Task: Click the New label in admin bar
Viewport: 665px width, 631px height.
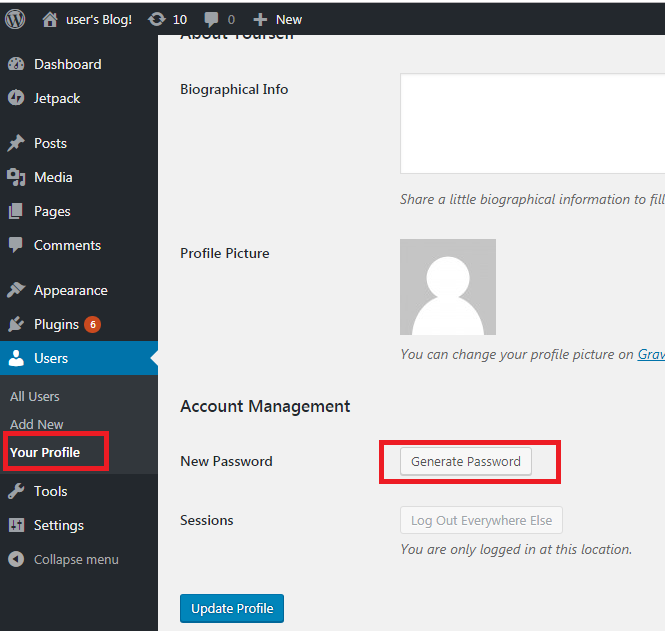Action: (x=289, y=20)
